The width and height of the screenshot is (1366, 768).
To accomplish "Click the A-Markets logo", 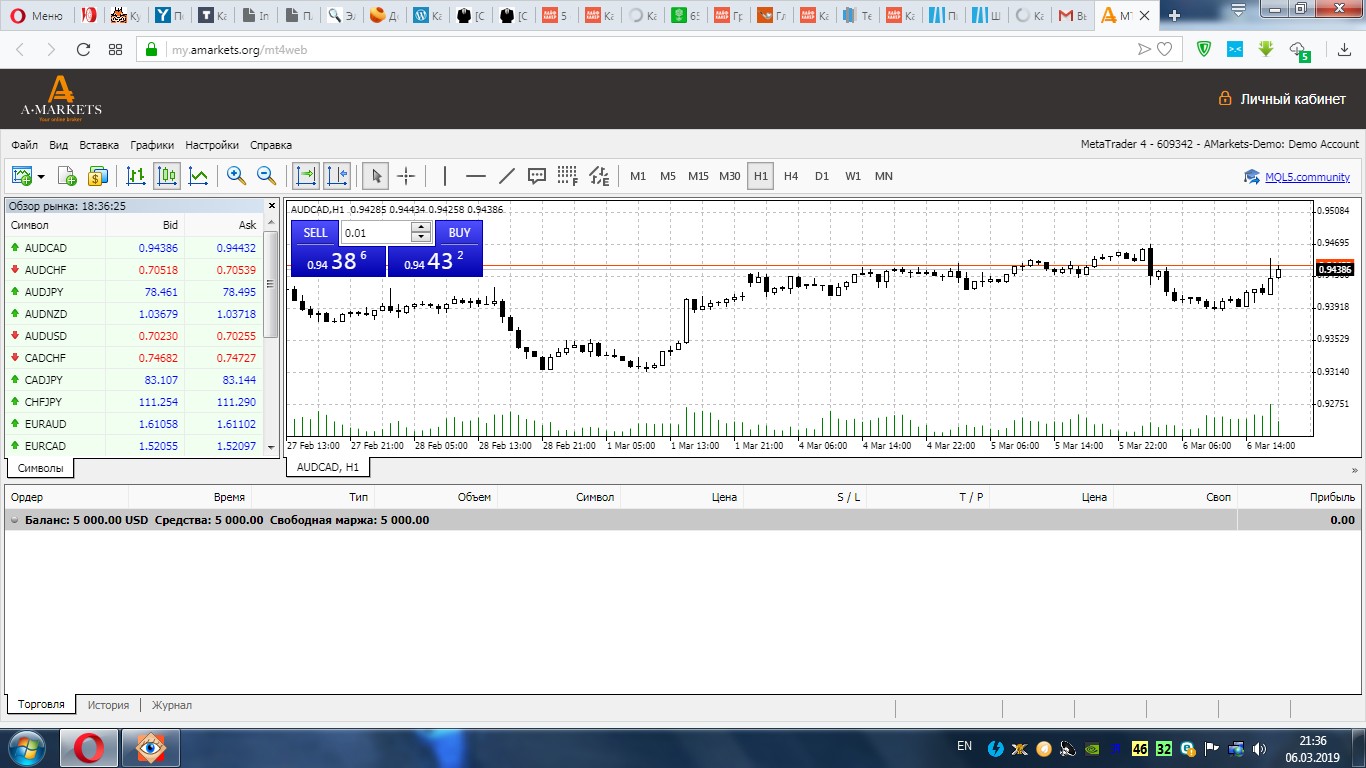I will [61, 98].
